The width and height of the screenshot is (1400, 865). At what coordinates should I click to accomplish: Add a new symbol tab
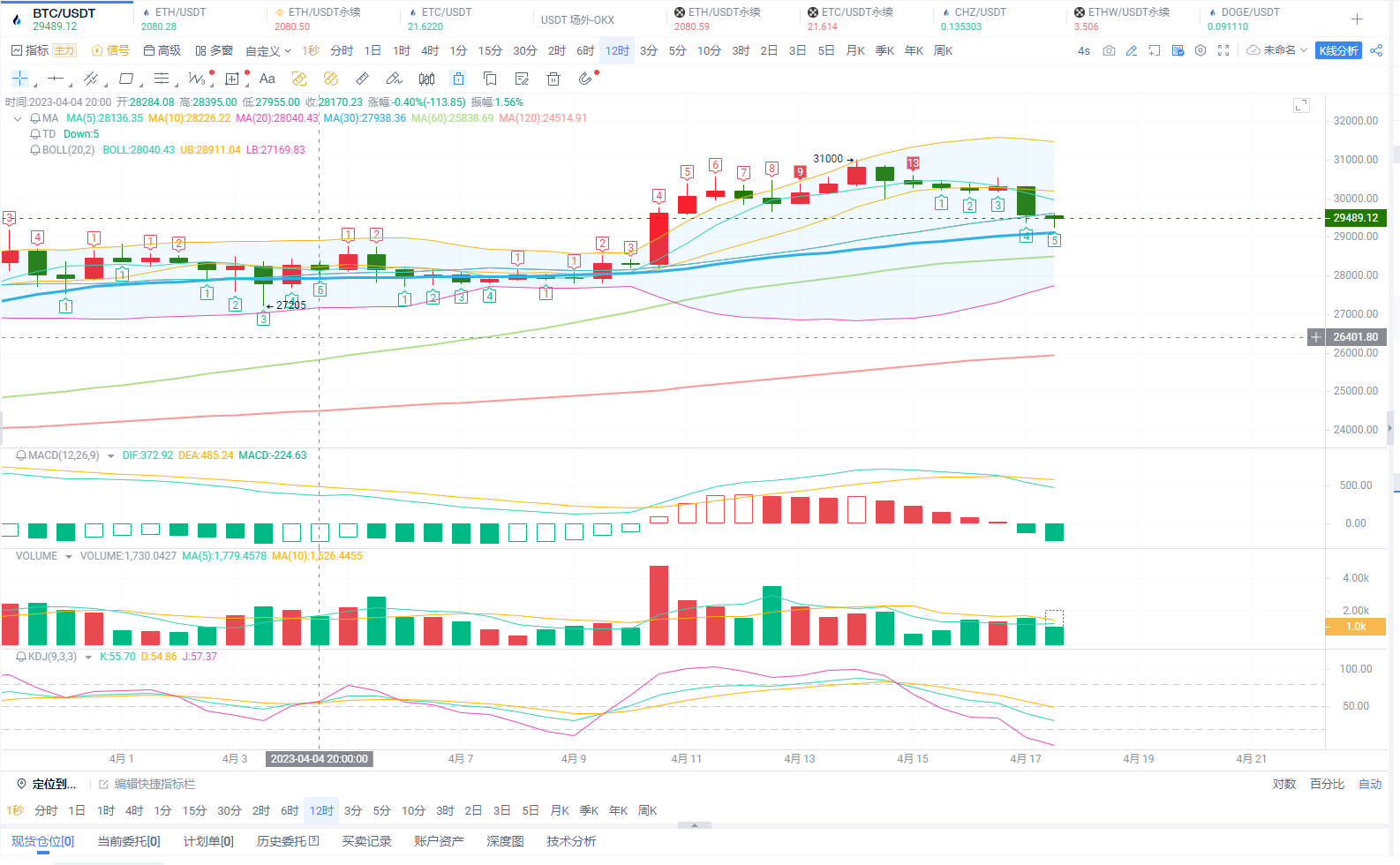1357,19
